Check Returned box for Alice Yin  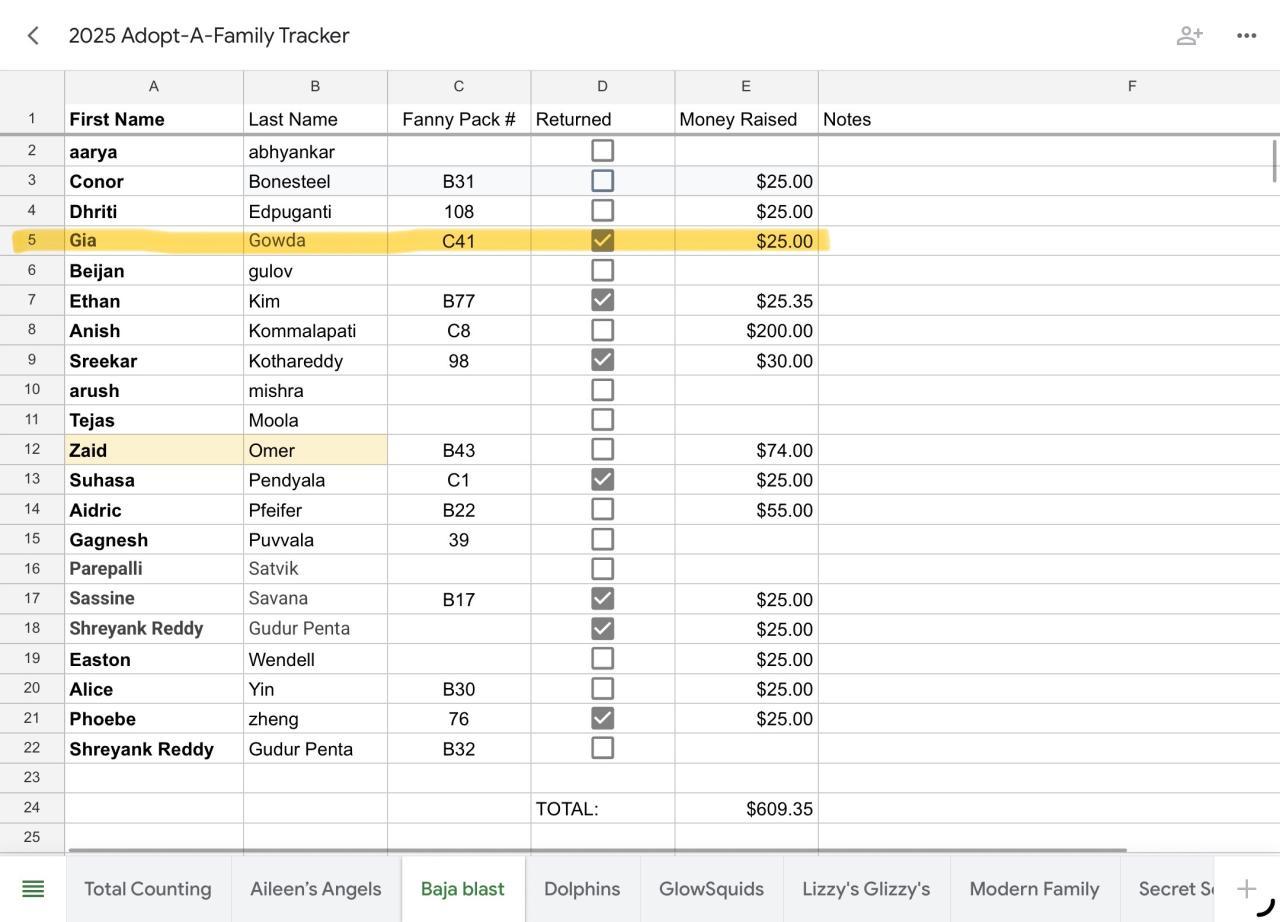[x=602, y=689]
